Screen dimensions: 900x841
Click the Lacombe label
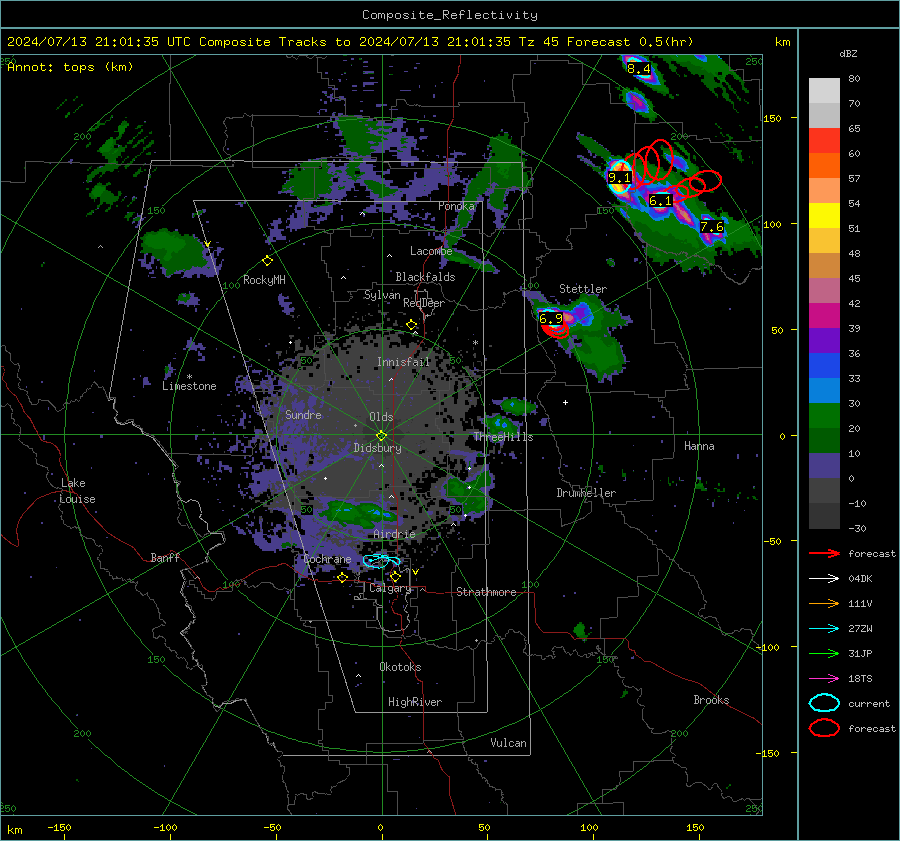click(x=431, y=251)
